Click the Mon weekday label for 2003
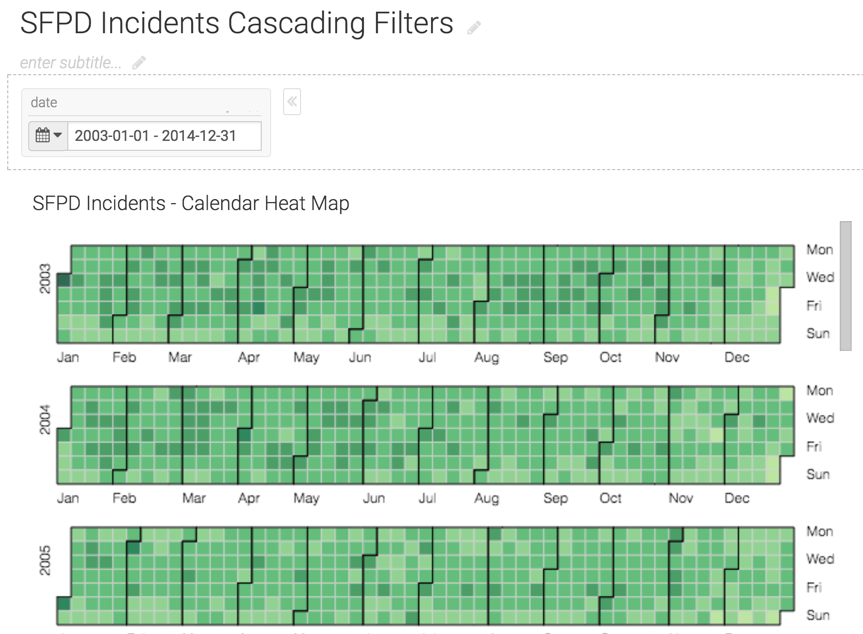863x634 pixels. [x=819, y=250]
